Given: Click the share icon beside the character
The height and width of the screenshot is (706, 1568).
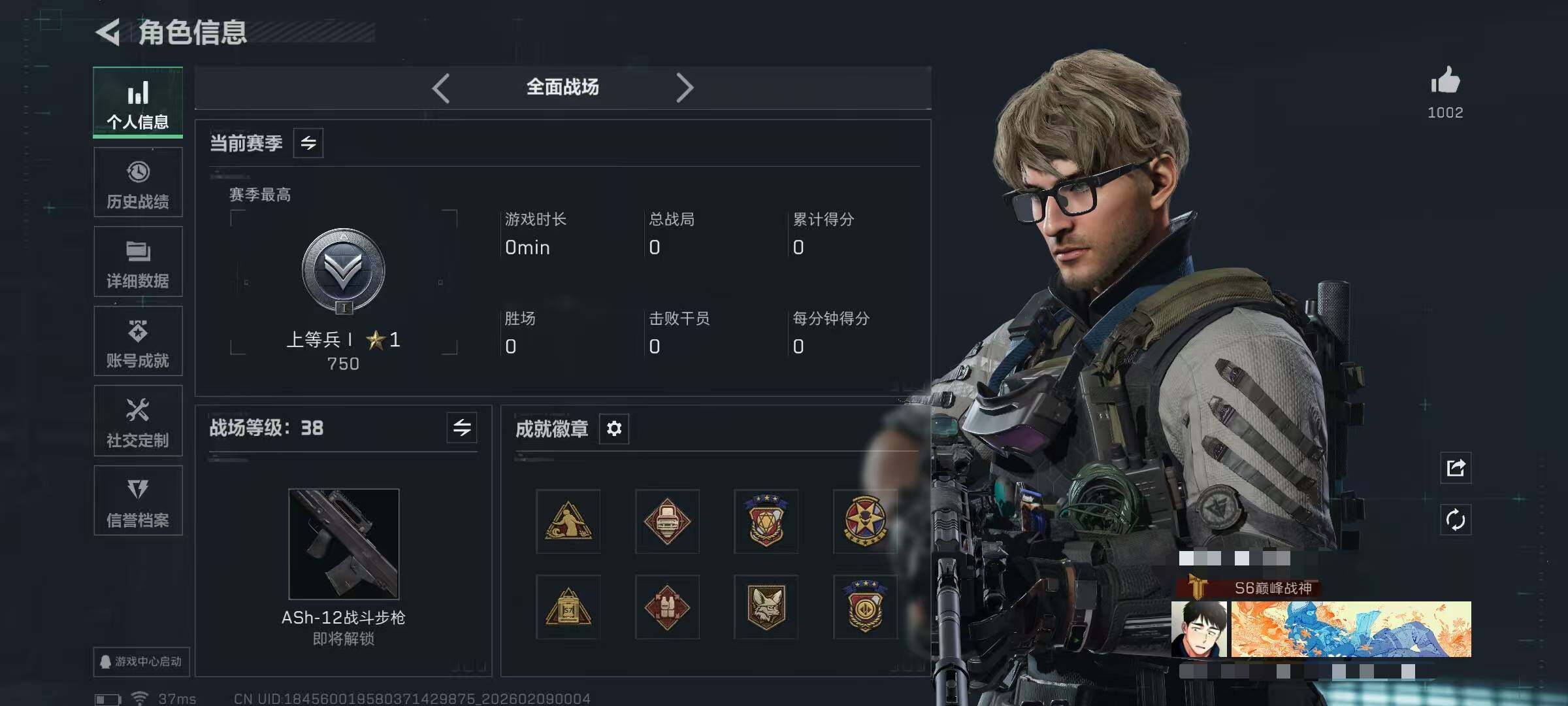Looking at the screenshot, I should [x=1456, y=468].
